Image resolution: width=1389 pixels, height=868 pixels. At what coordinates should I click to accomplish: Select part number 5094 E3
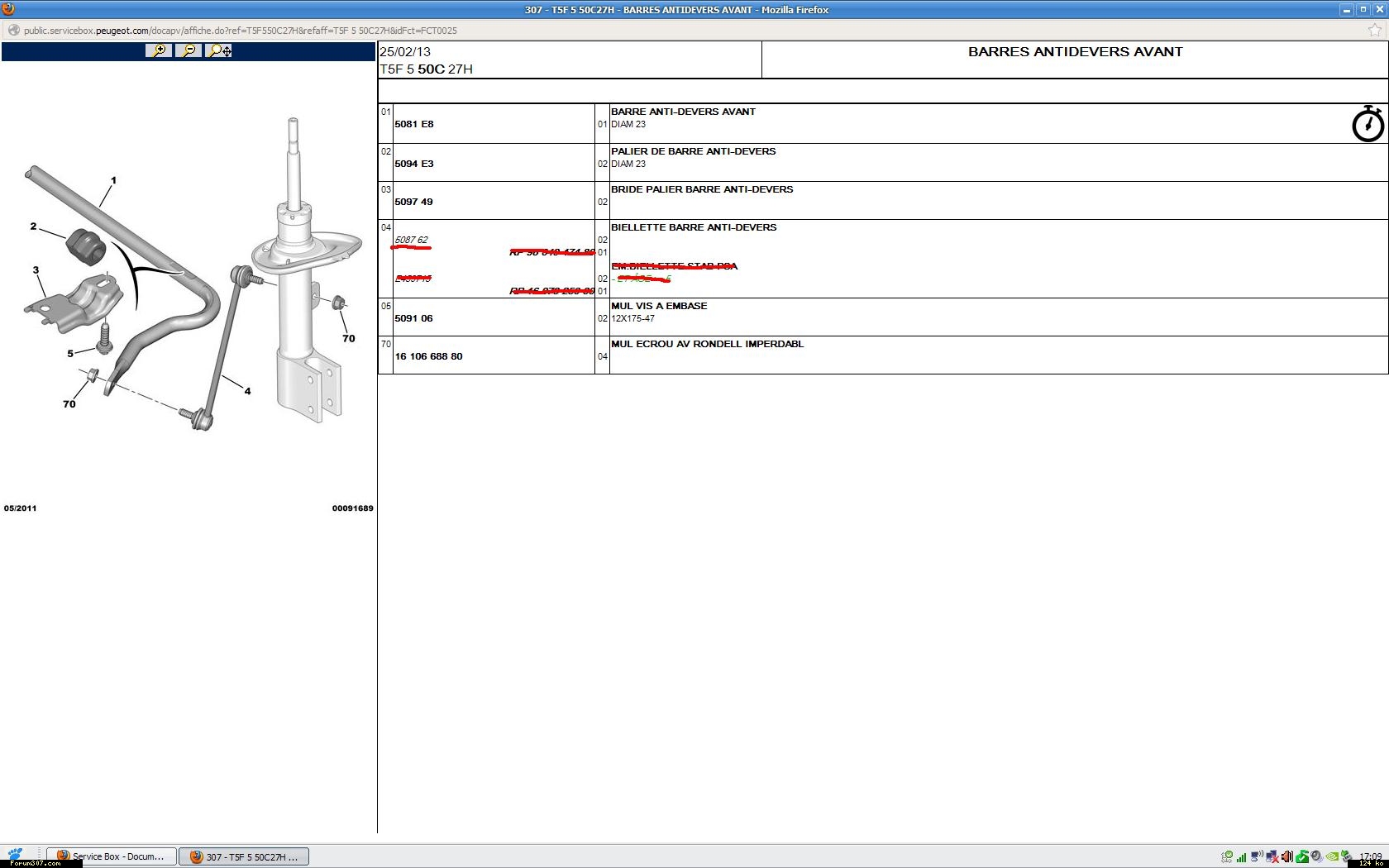point(414,164)
